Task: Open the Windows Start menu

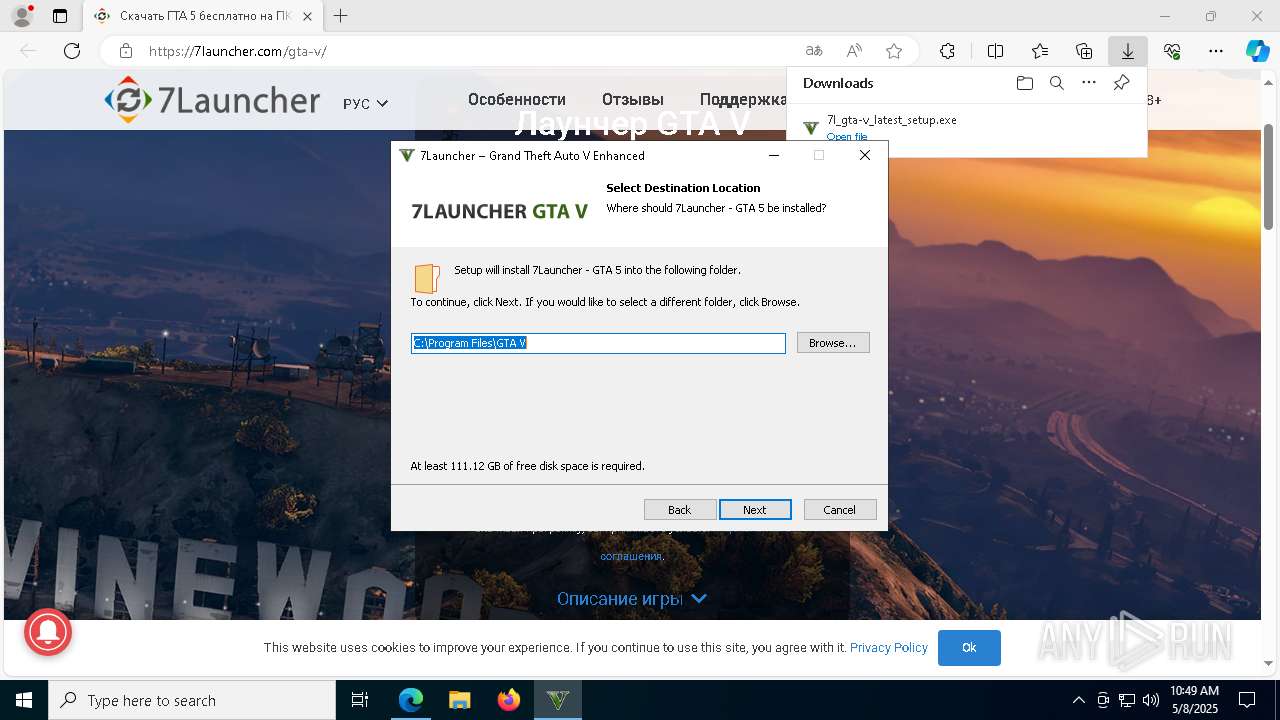Action: click(24, 700)
